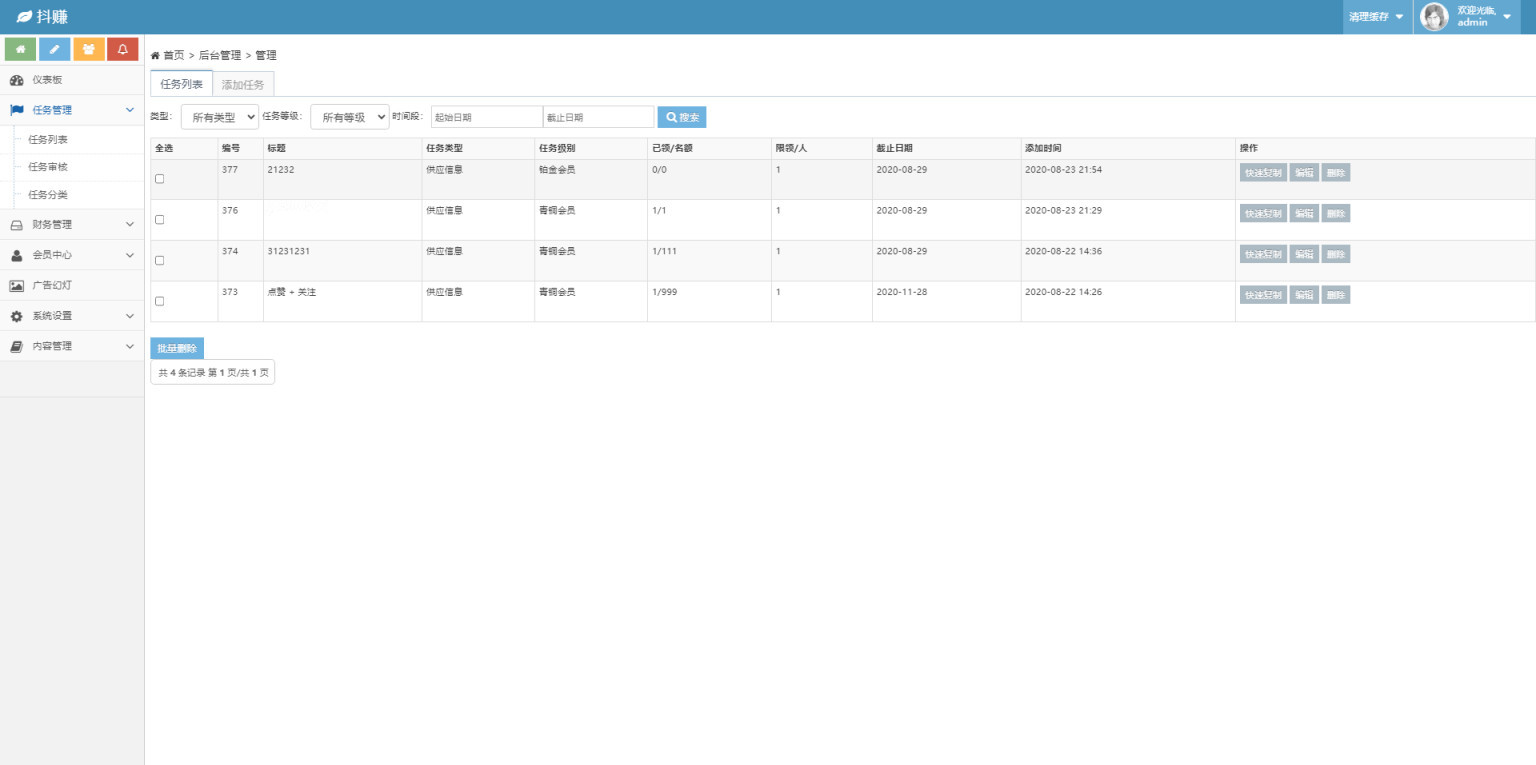Viewport: 1536px width, 765px height.
Task: Tick the checkbox for task 377
Action: click(159, 179)
